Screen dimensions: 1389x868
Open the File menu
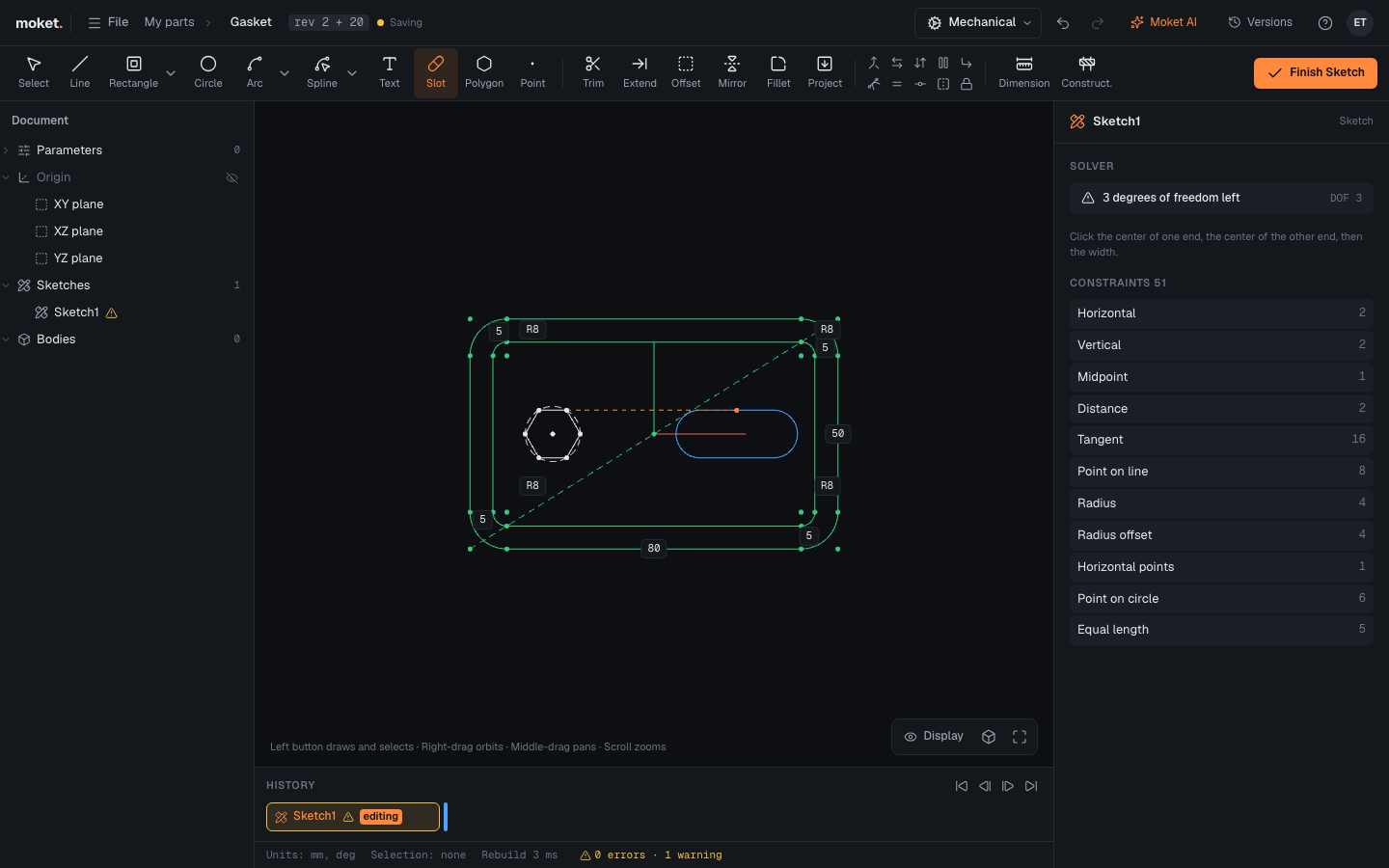108,22
